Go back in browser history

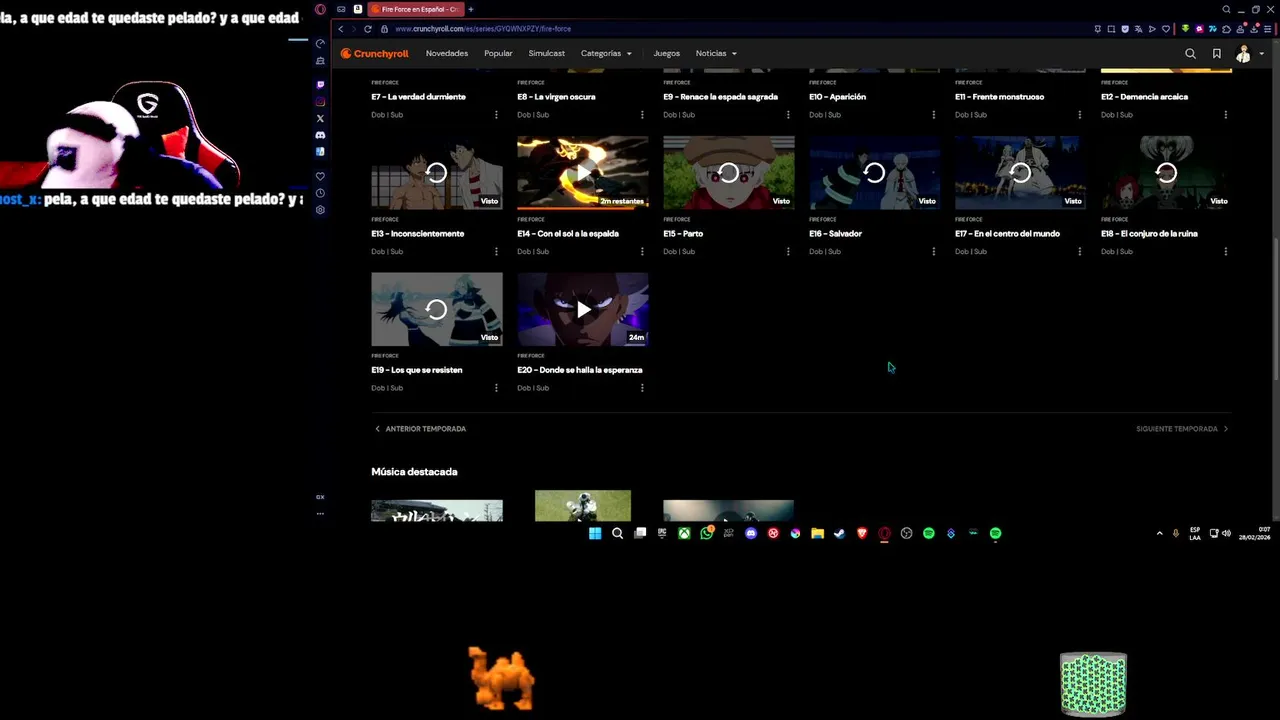point(340,29)
